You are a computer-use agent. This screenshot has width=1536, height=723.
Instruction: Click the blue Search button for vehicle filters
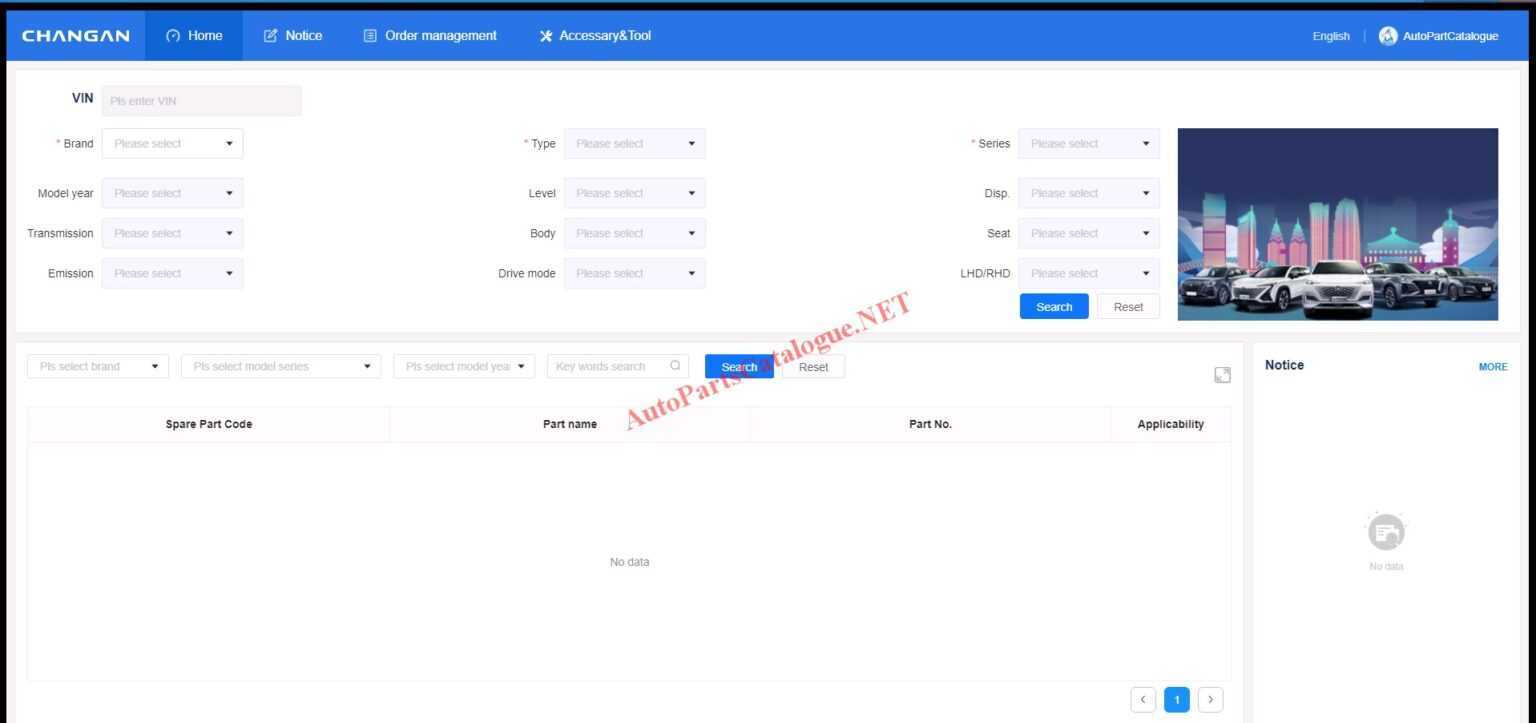(x=1053, y=306)
